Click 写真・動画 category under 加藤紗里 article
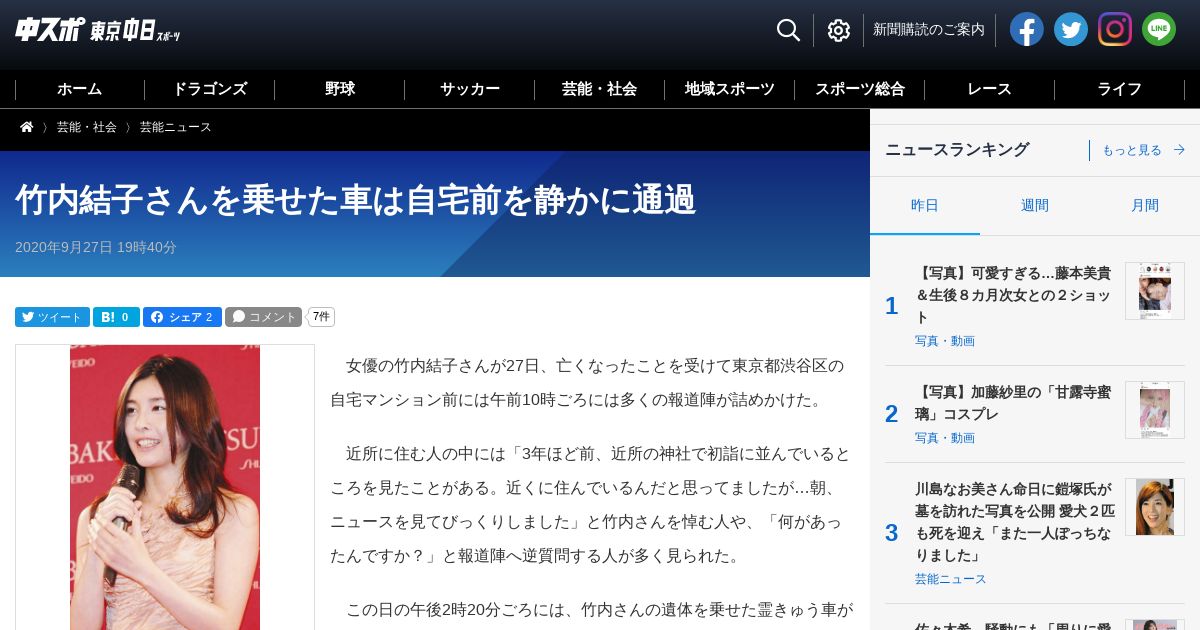1200x630 pixels. tap(945, 438)
